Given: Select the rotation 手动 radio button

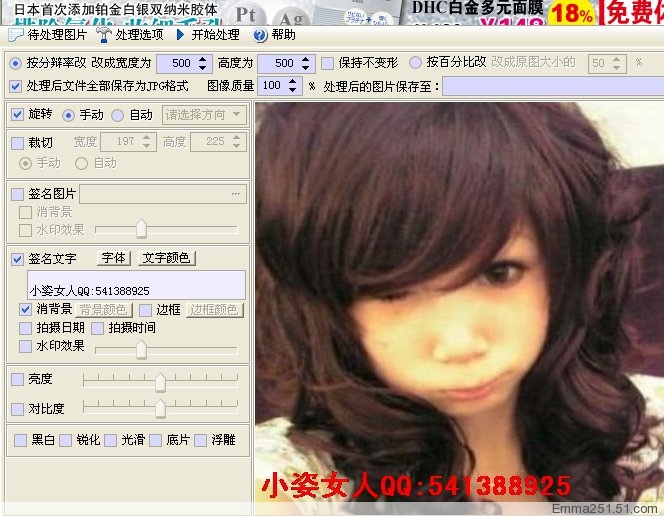Looking at the screenshot, I should pos(68,115).
